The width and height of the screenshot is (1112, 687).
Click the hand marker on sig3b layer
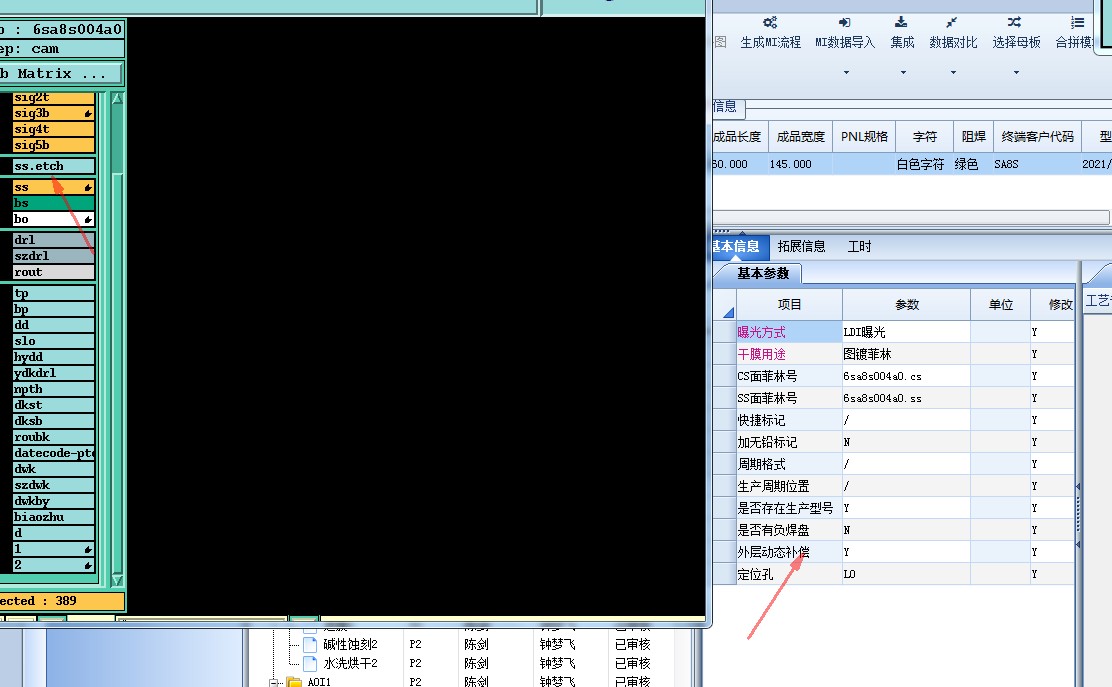(x=88, y=113)
